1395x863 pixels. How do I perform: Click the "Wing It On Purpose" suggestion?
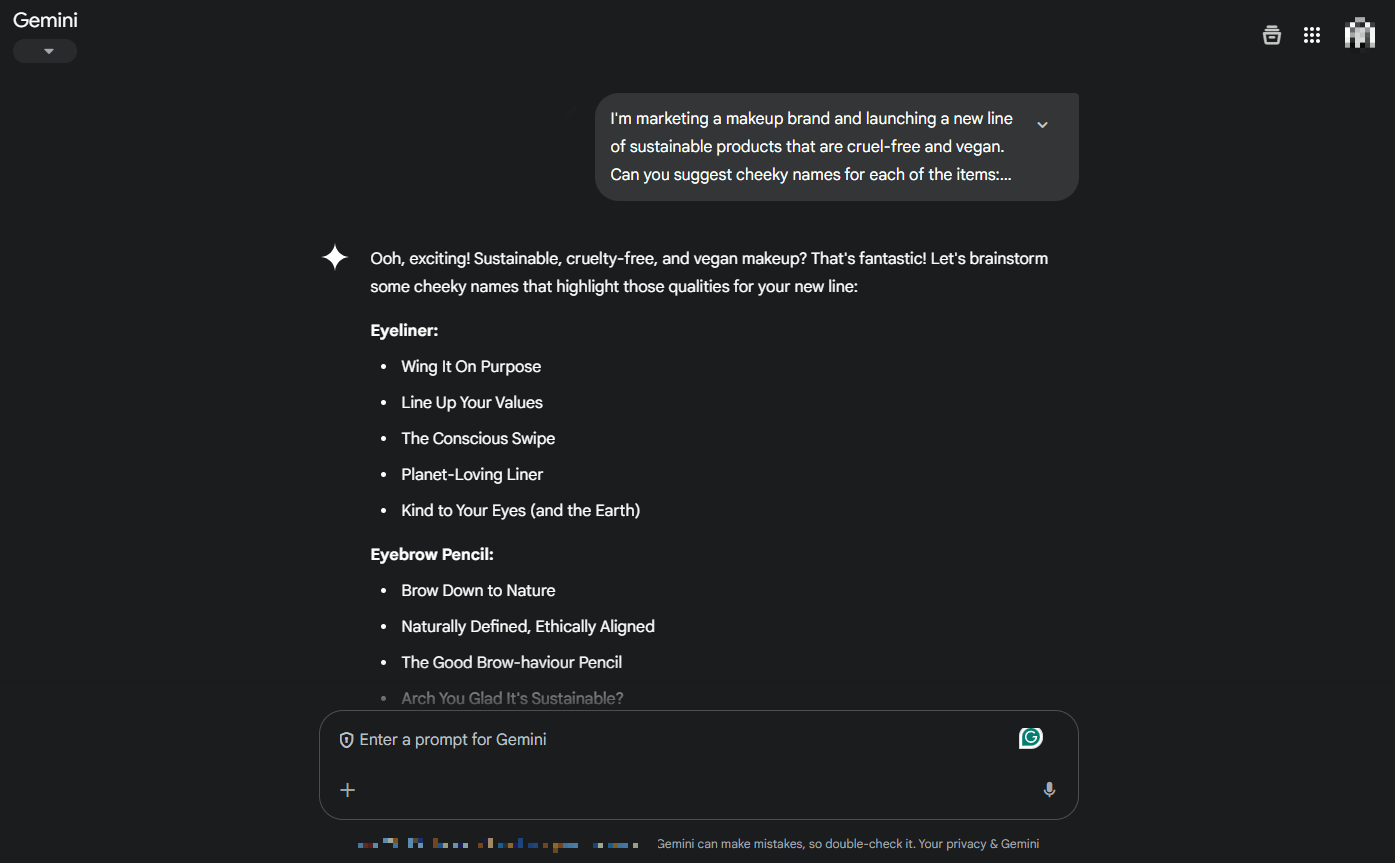coord(471,366)
